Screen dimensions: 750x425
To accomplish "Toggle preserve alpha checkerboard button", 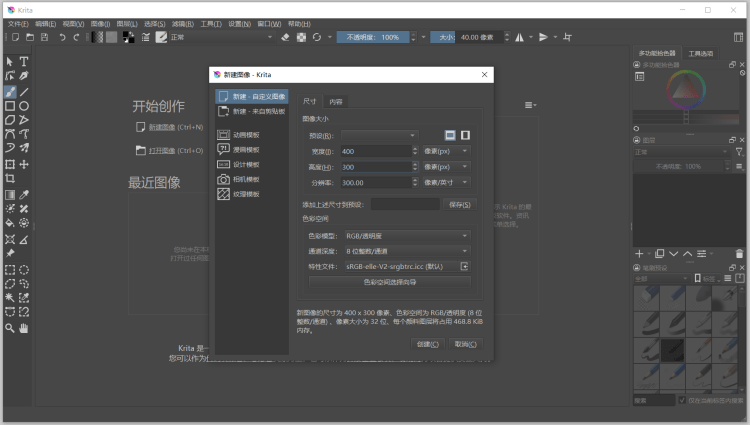I will click(301, 37).
